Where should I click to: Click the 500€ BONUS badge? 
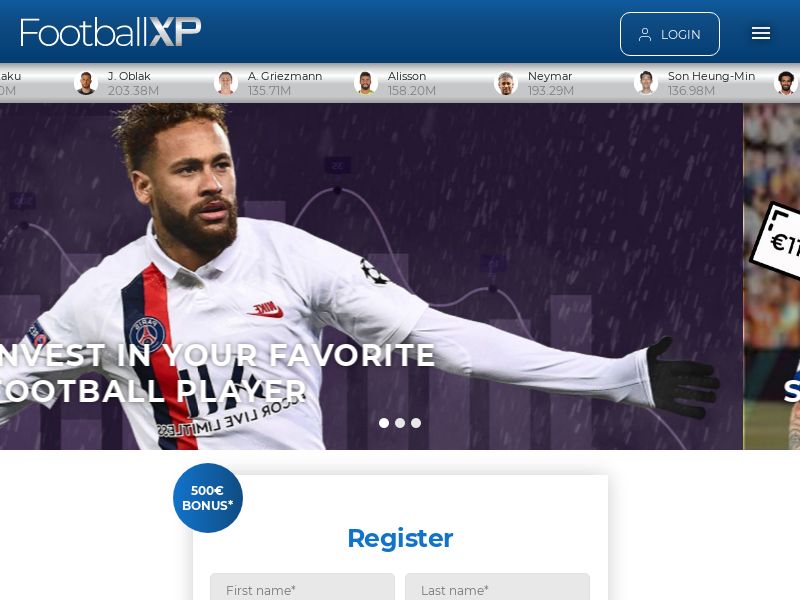pos(208,498)
